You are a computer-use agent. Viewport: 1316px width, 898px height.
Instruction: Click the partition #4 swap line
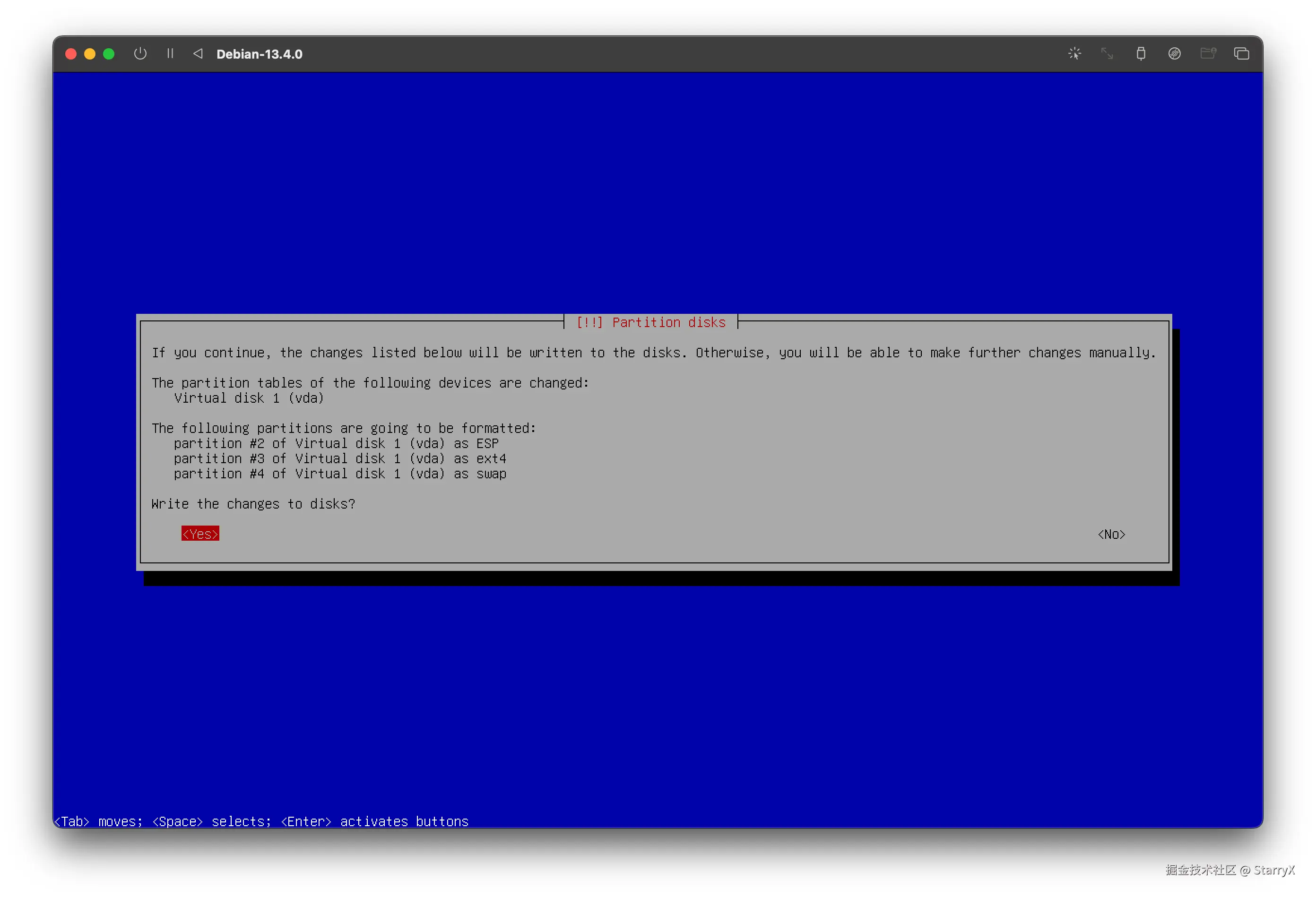tap(339, 474)
